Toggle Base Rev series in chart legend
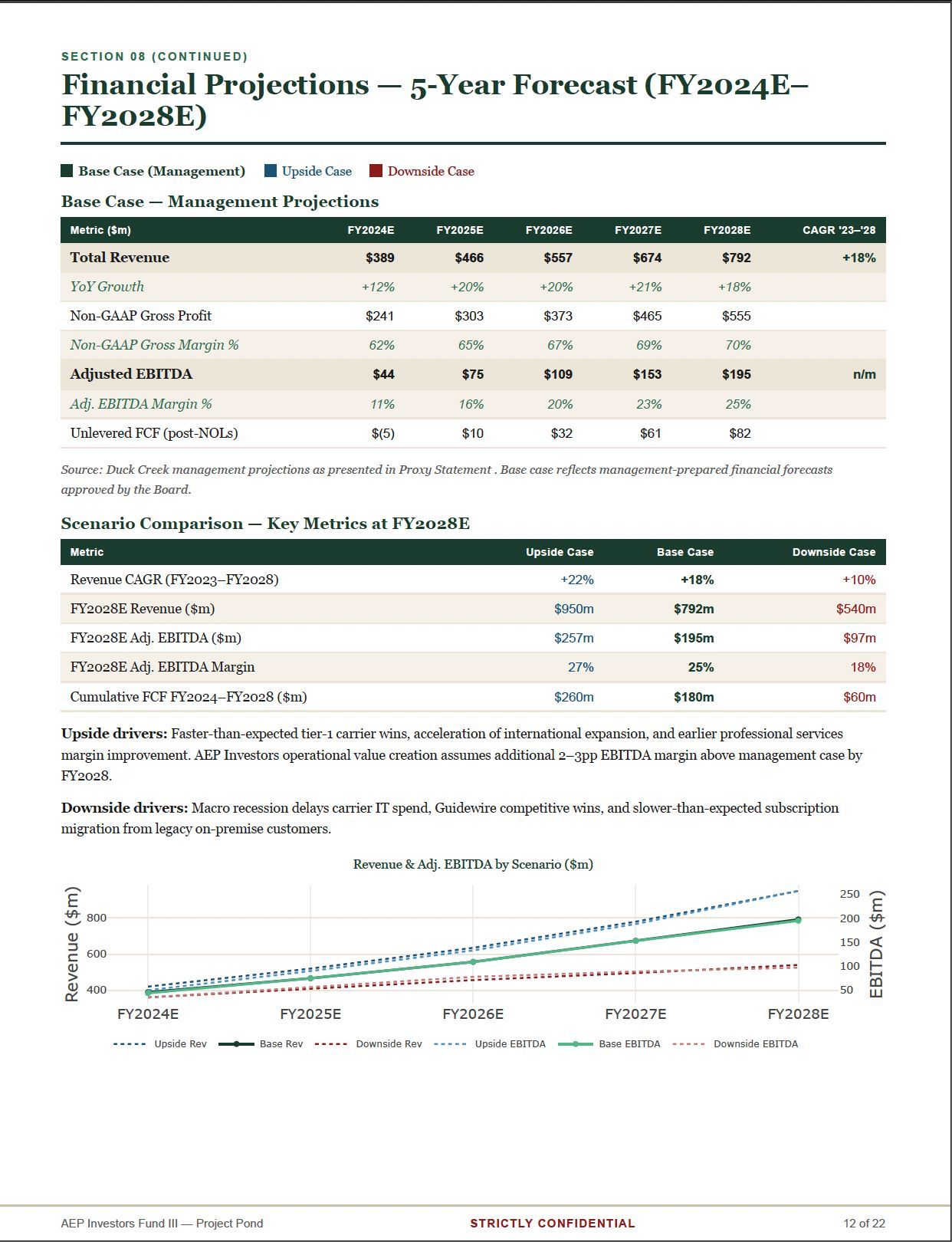Viewport: 952px width, 1242px height. (x=261, y=1044)
